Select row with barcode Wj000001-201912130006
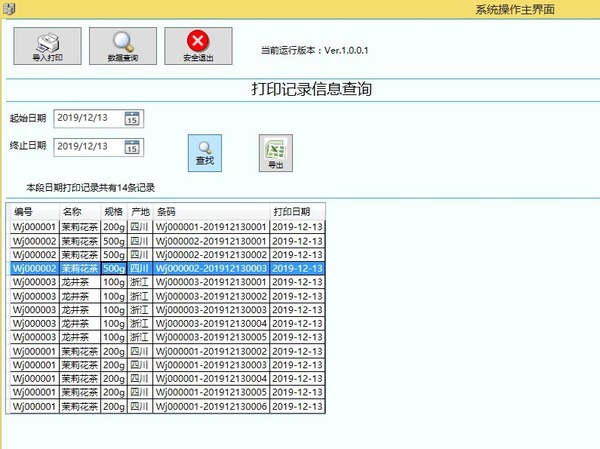The height and width of the screenshot is (449, 600). coord(211,408)
